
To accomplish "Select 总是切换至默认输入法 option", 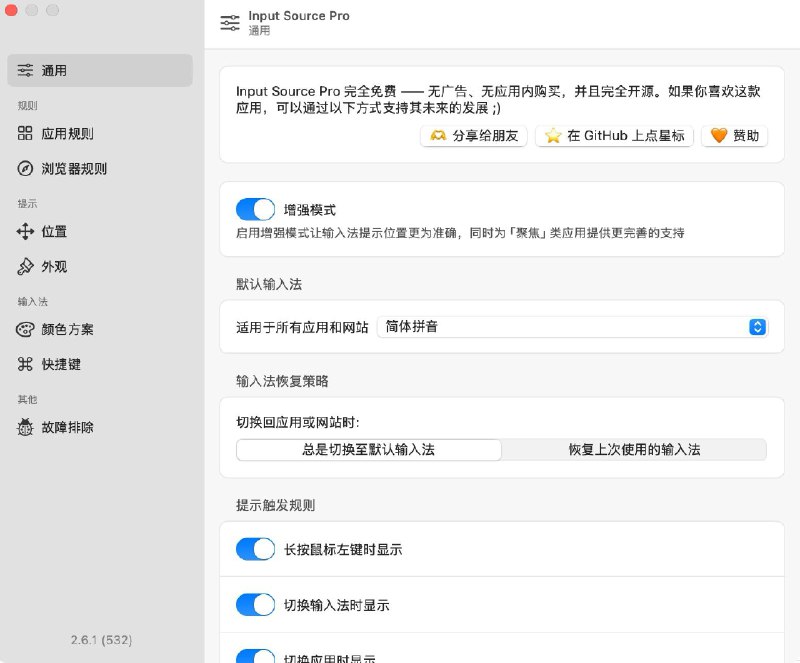I will tap(368, 450).
